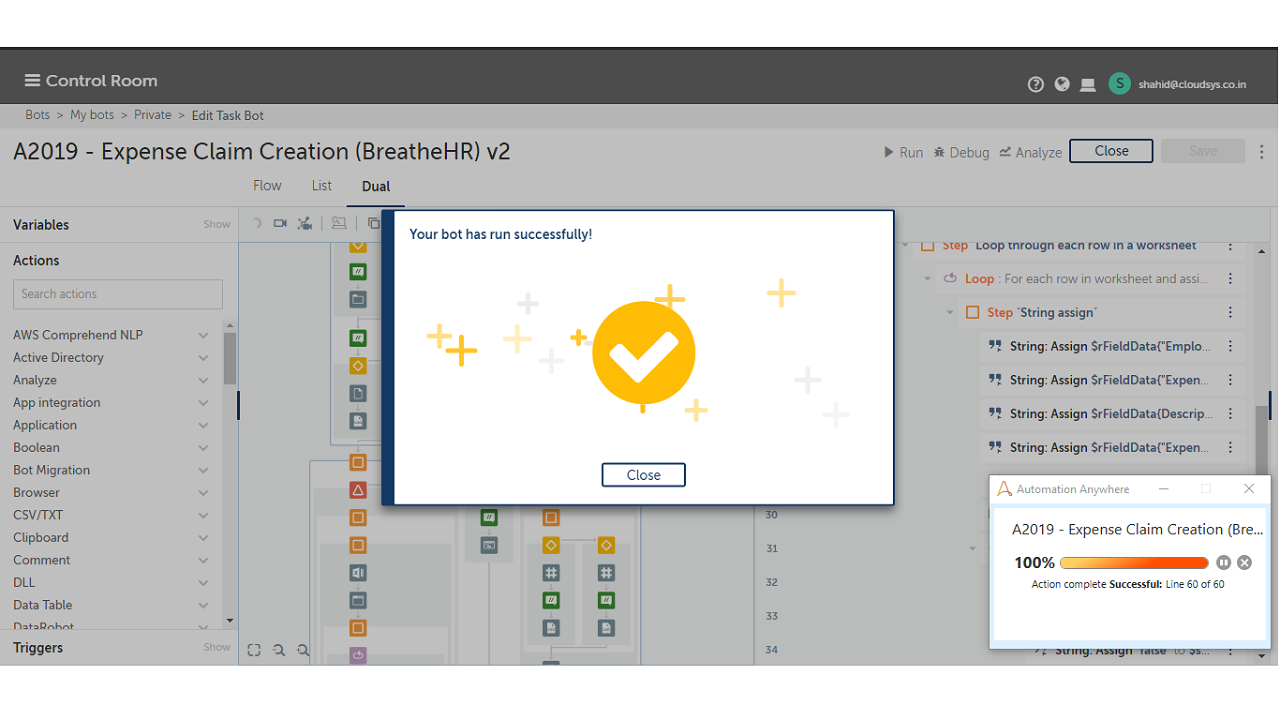The width and height of the screenshot is (1280, 720).
Task: Expand the Clipboard action group
Action: pyautogui.click(x=203, y=538)
